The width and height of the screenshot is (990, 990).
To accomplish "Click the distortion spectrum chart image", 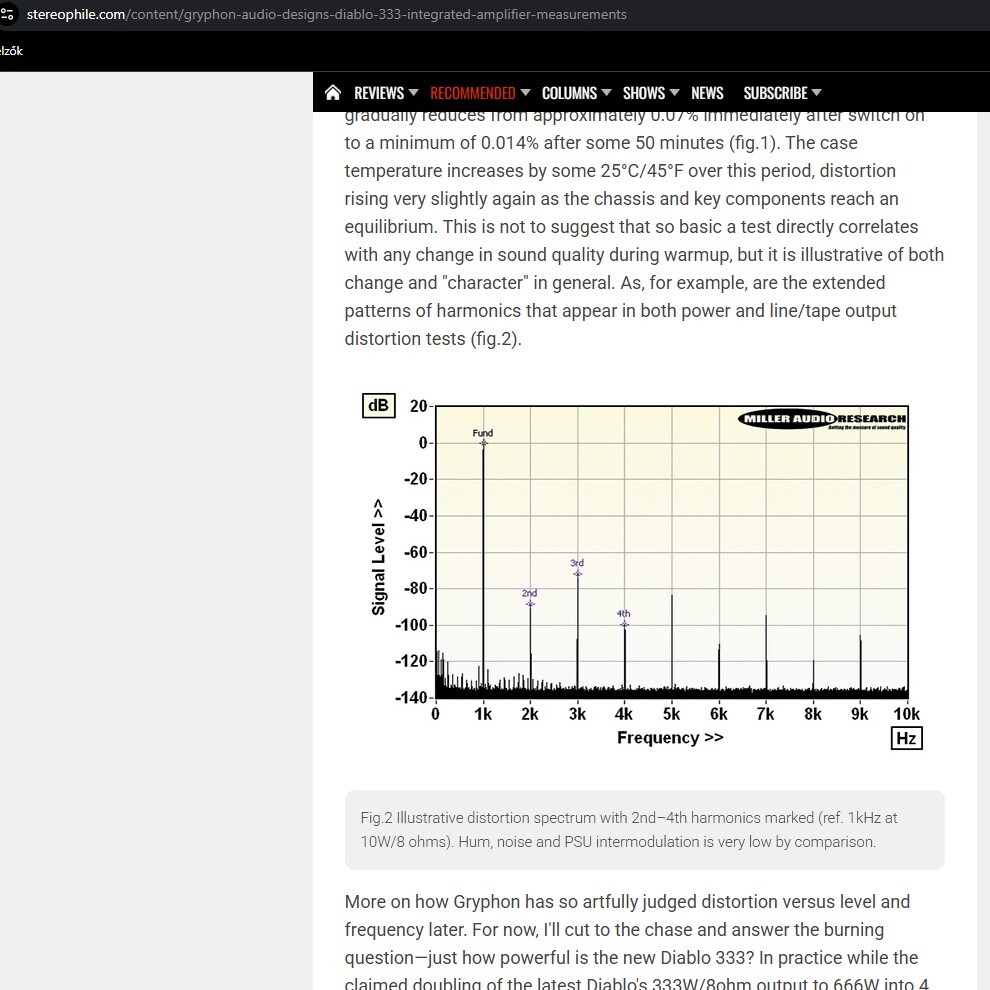I will coord(643,571).
